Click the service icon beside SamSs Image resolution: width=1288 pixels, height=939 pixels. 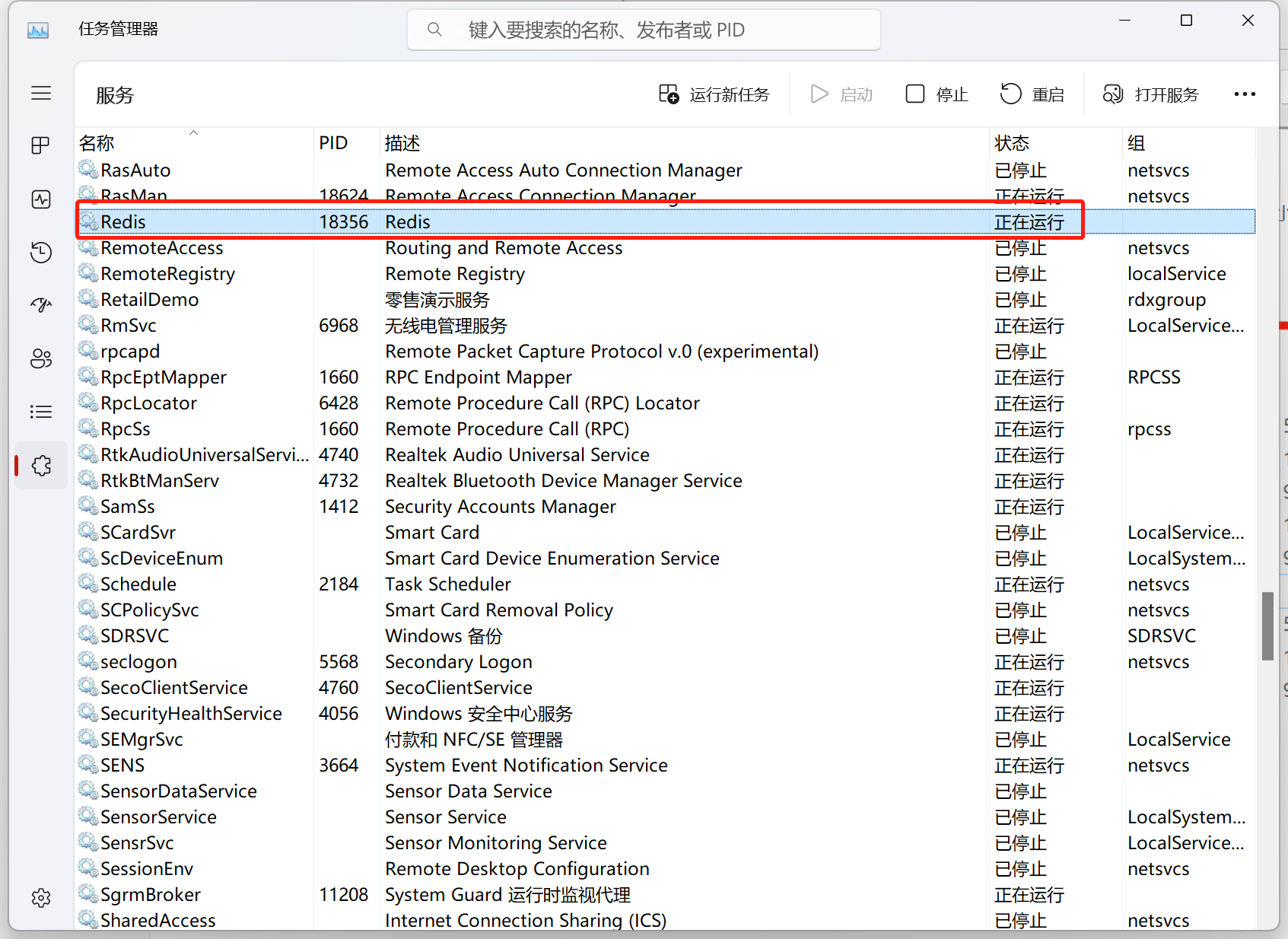coord(88,505)
